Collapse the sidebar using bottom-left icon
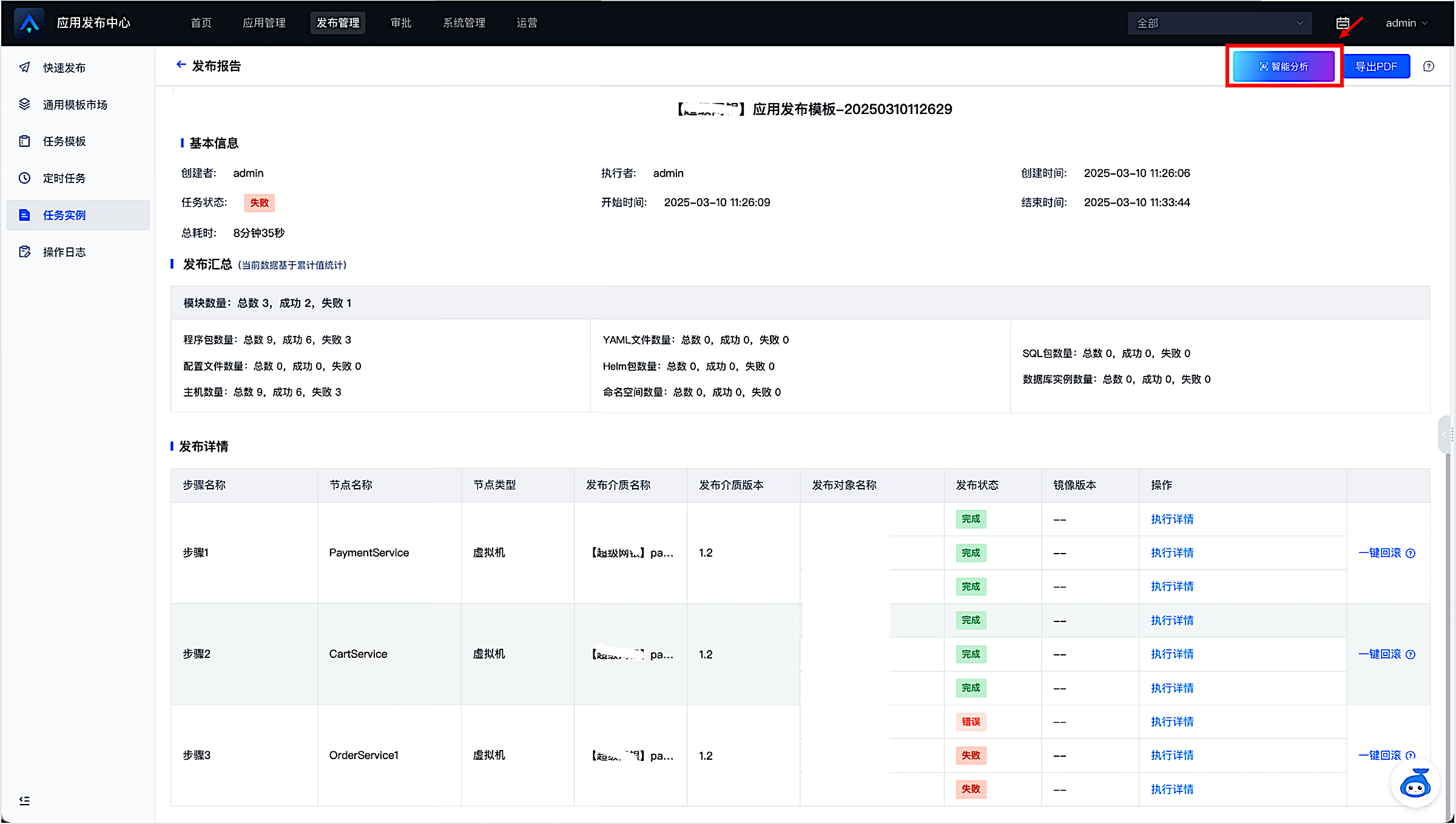The width and height of the screenshot is (1456, 824). [24, 800]
